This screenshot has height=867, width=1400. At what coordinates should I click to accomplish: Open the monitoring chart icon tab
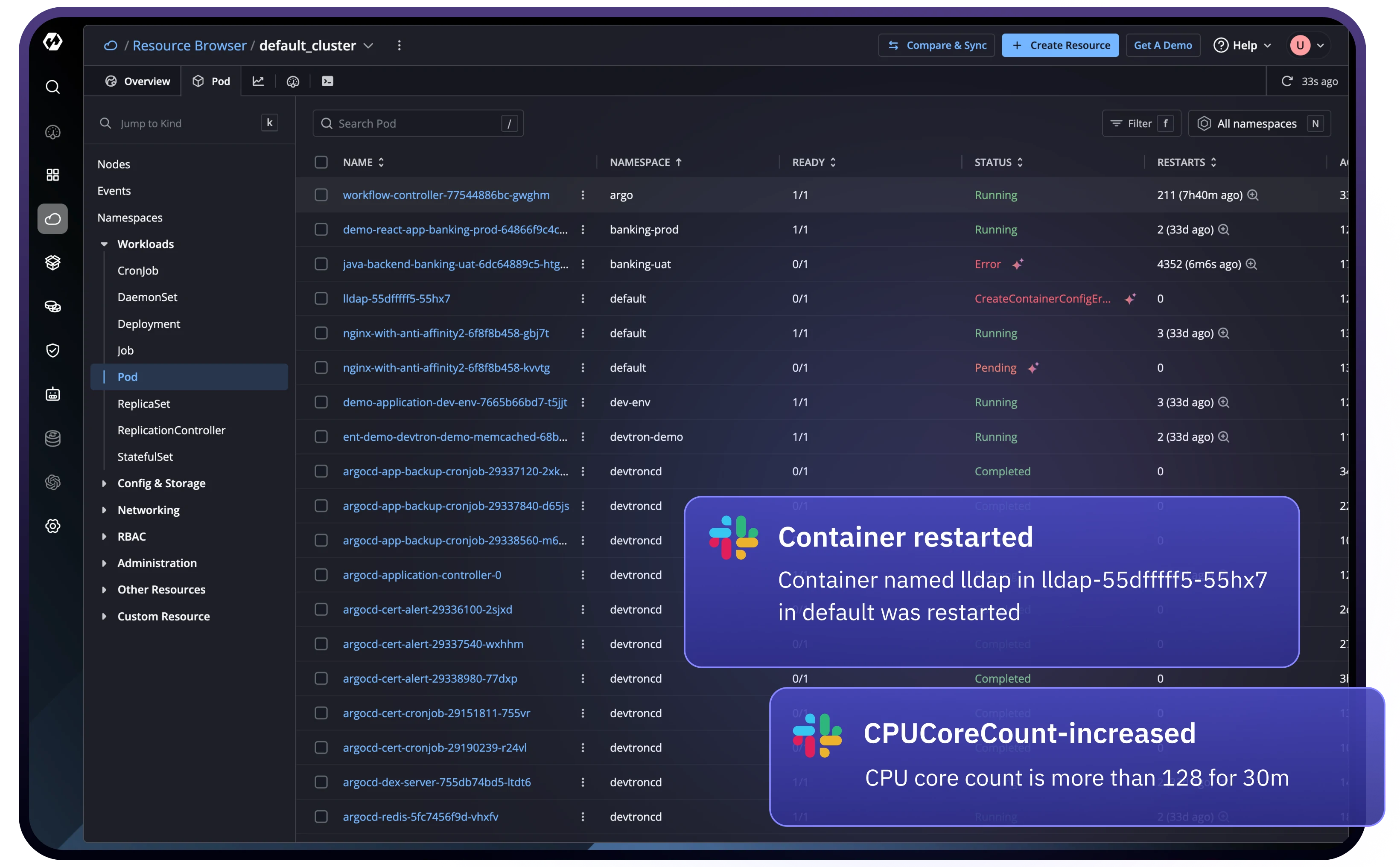(258, 81)
